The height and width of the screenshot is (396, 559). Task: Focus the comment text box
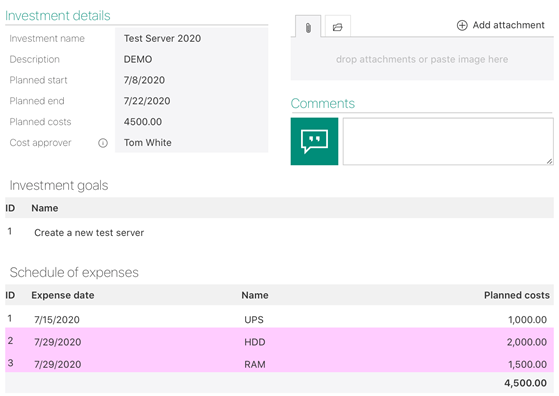click(448, 142)
